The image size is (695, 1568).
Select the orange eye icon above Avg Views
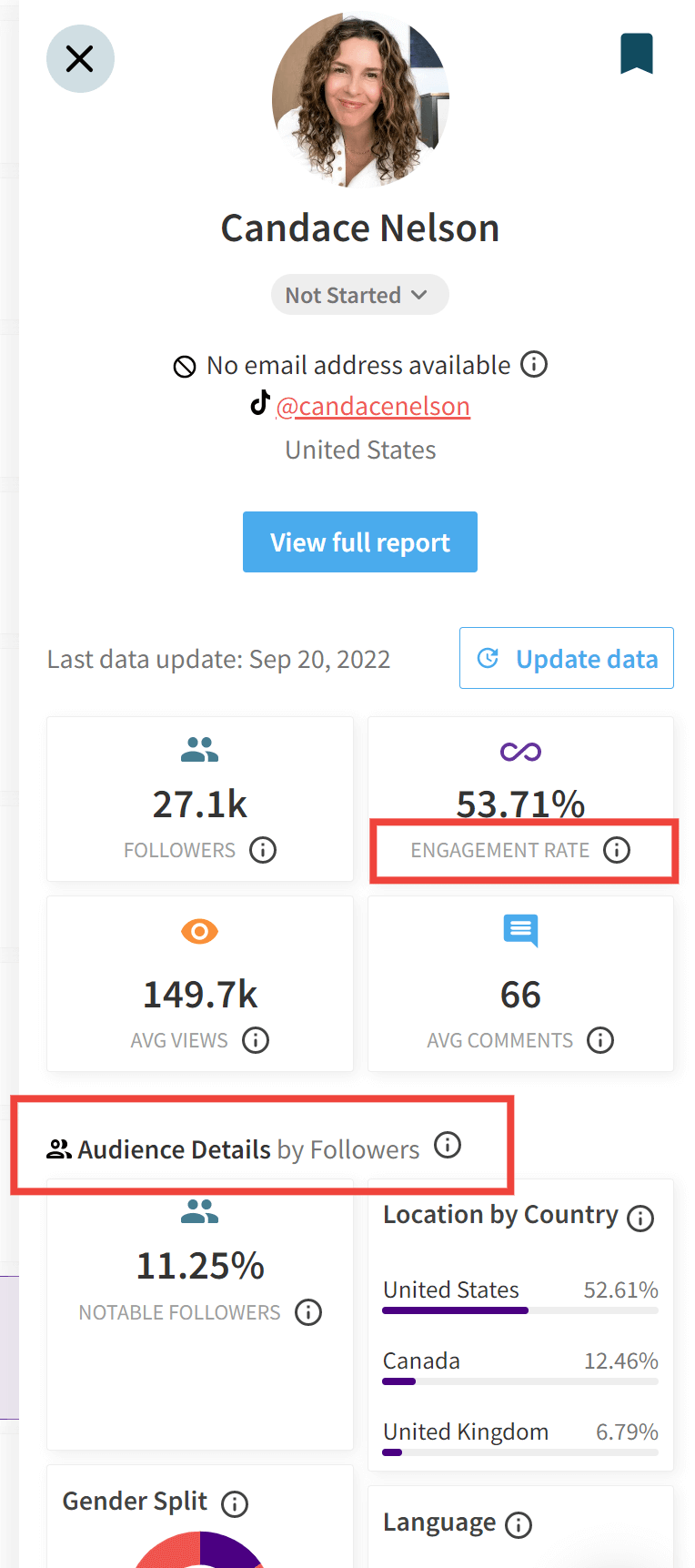[x=199, y=930]
